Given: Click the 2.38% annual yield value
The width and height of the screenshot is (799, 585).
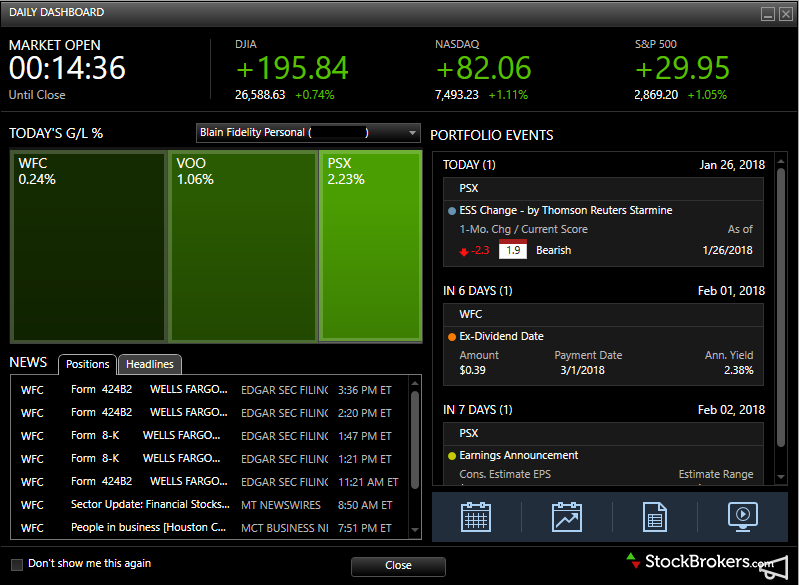Looking at the screenshot, I should click(x=738, y=370).
